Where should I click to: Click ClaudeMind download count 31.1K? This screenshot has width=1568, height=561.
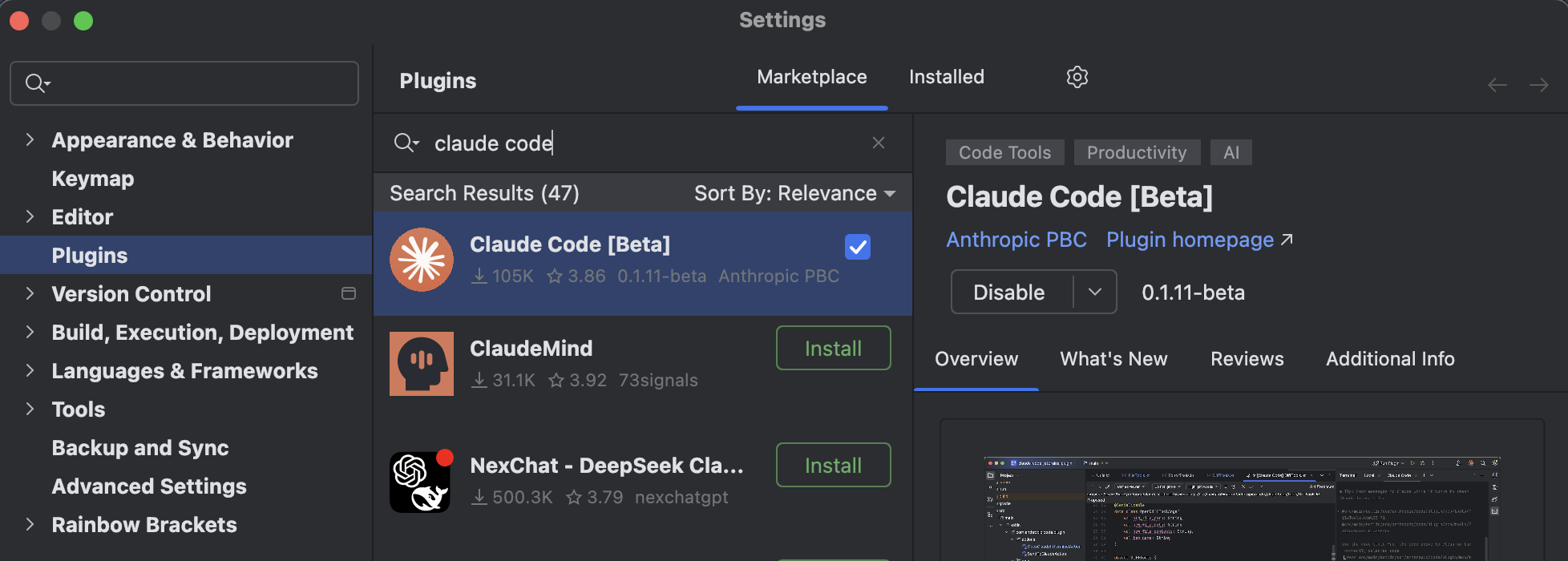[x=503, y=380]
